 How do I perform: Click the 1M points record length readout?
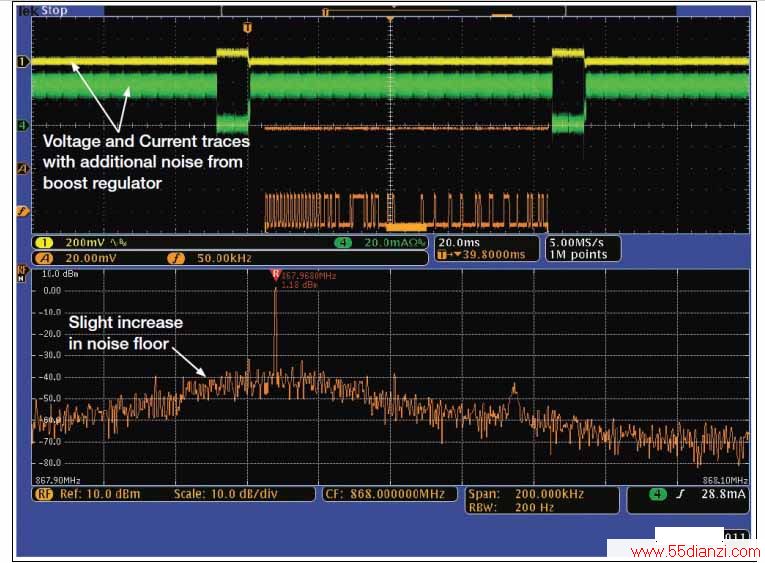coord(579,254)
